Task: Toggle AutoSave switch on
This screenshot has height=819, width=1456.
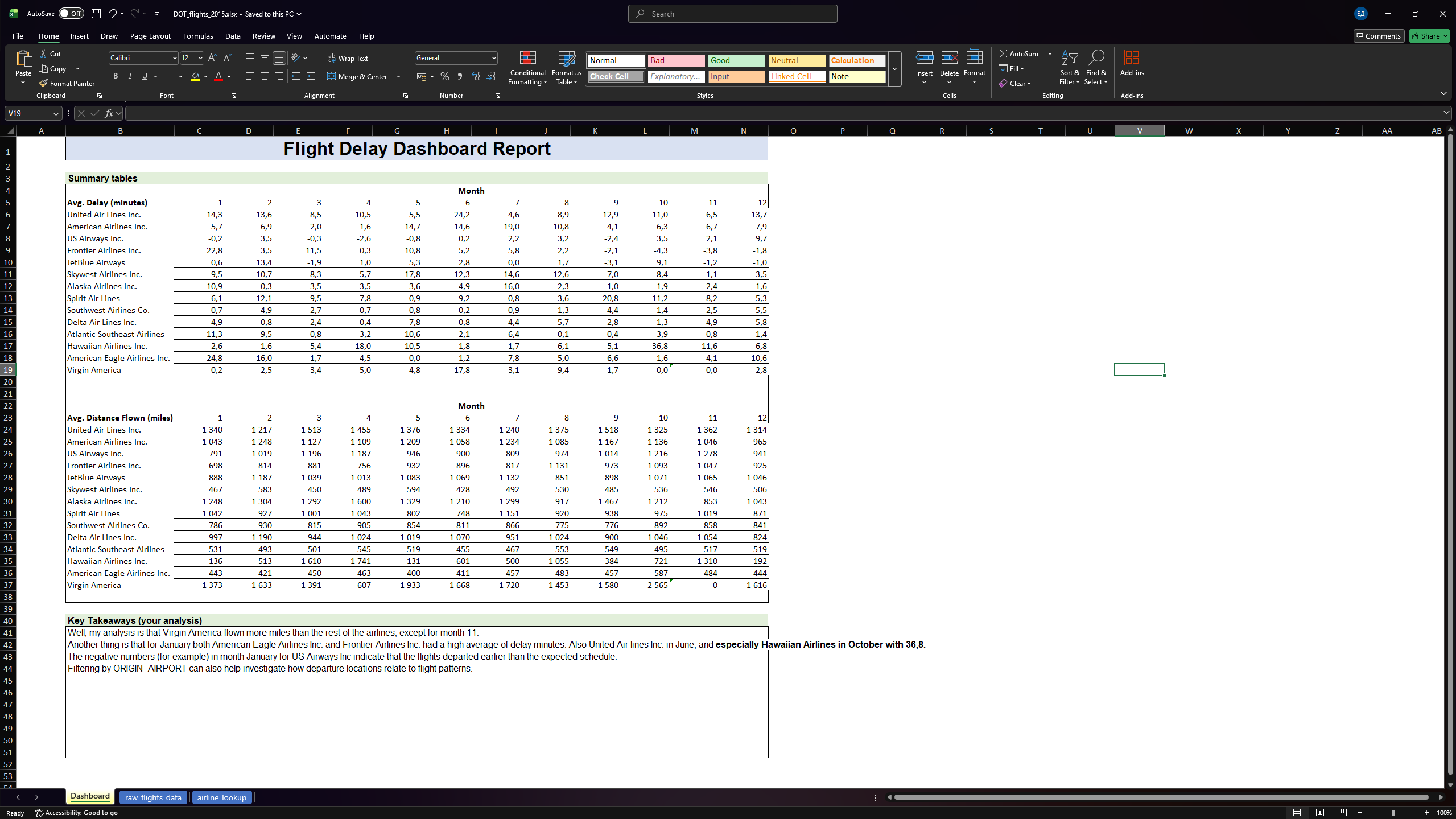Action: tap(71, 14)
